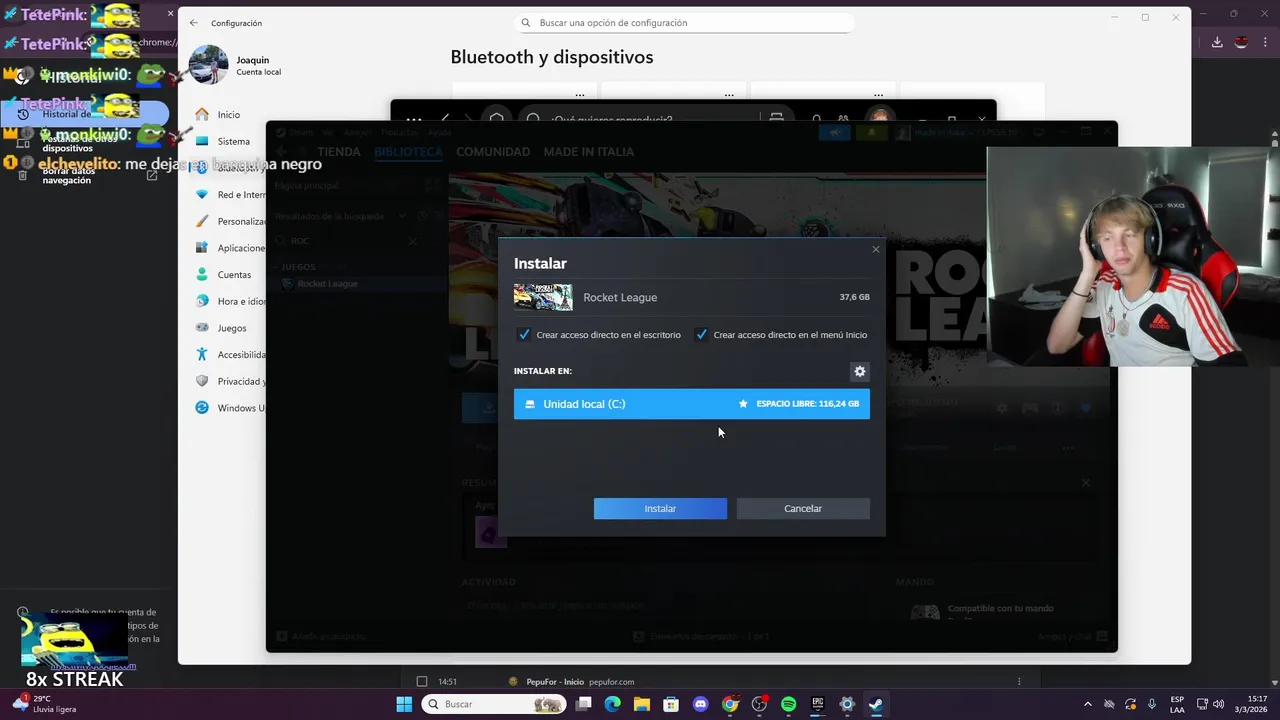Open TIENDA tab in Steam
The image size is (1280, 720).
pyautogui.click(x=339, y=152)
